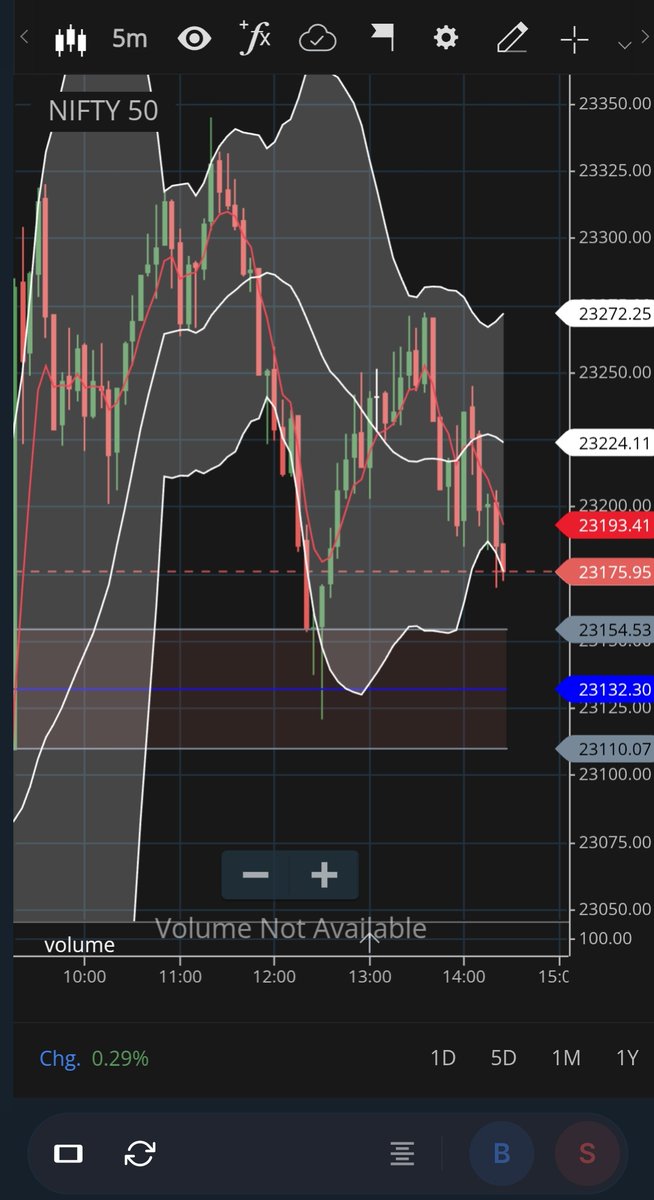The width and height of the screenshot is (654, 1200).
Task: Click the 23154.53 zone price label
Action: coord(604,629)
